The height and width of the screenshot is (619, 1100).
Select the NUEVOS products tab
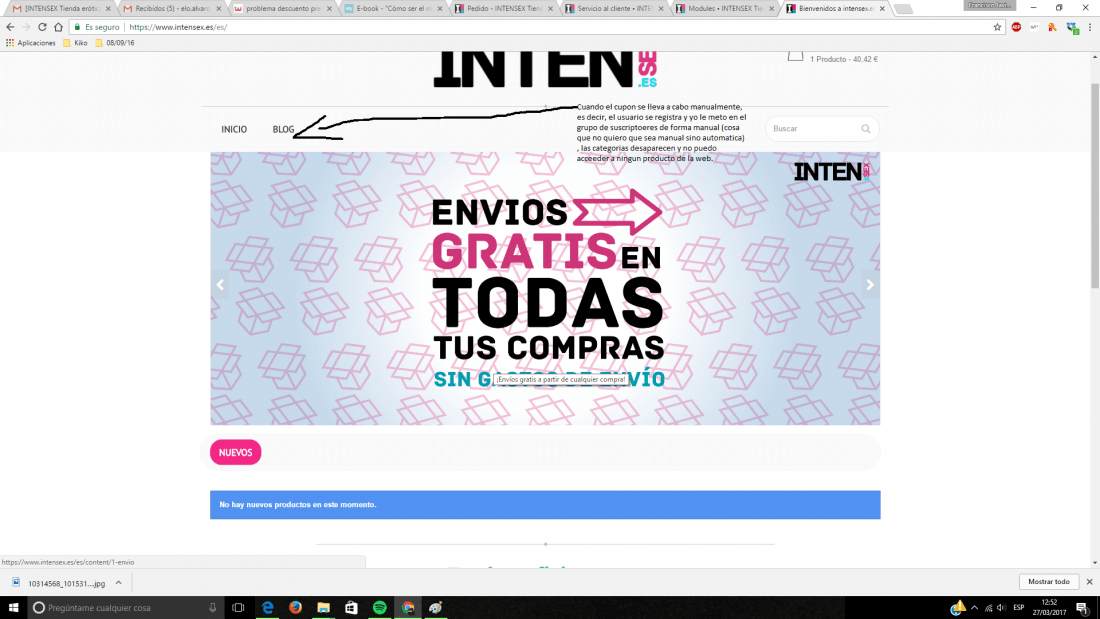pyautogui.click(x=236, y=453)
